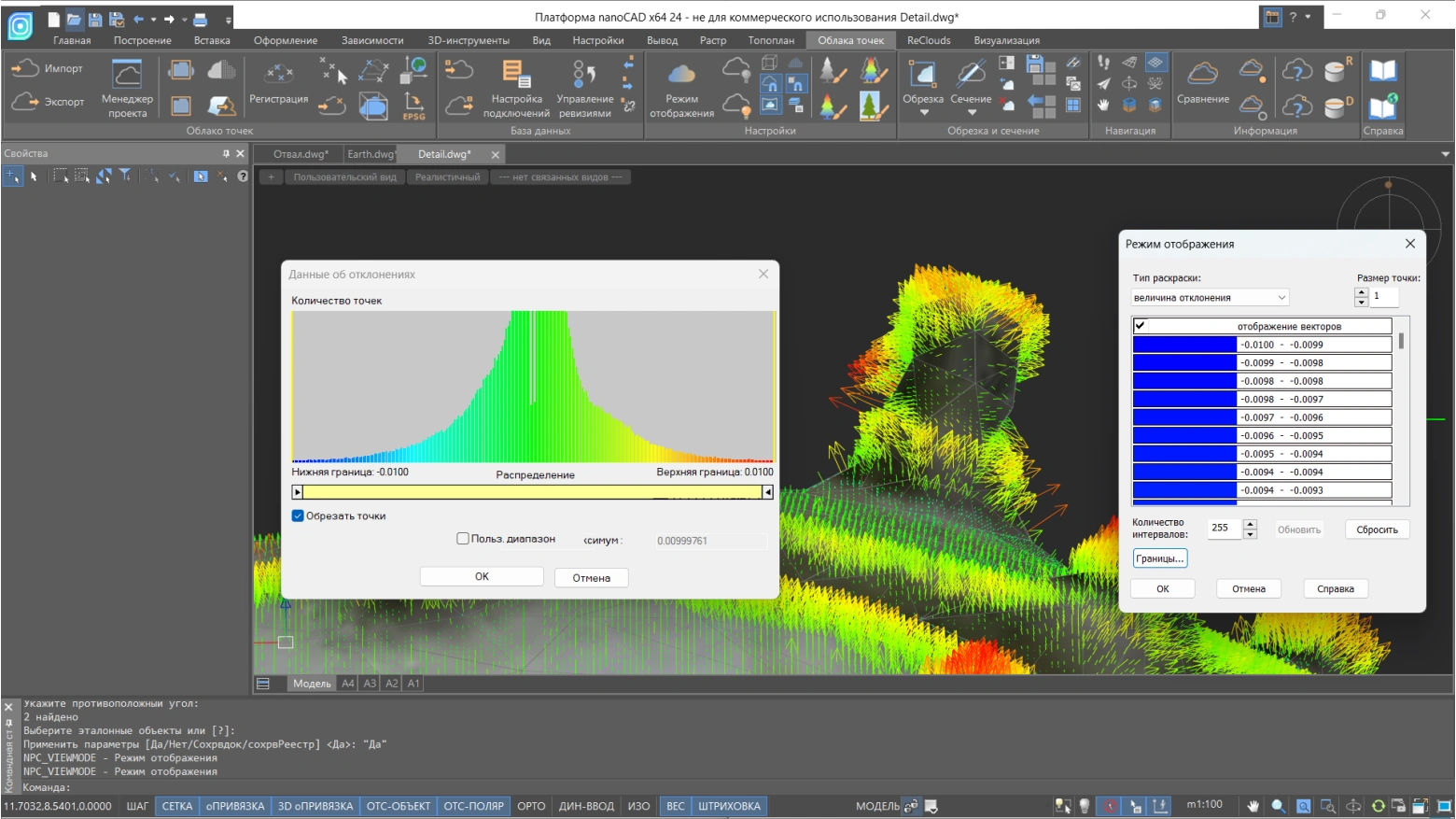Click the yellow distribution range slider

coord(532,492)
